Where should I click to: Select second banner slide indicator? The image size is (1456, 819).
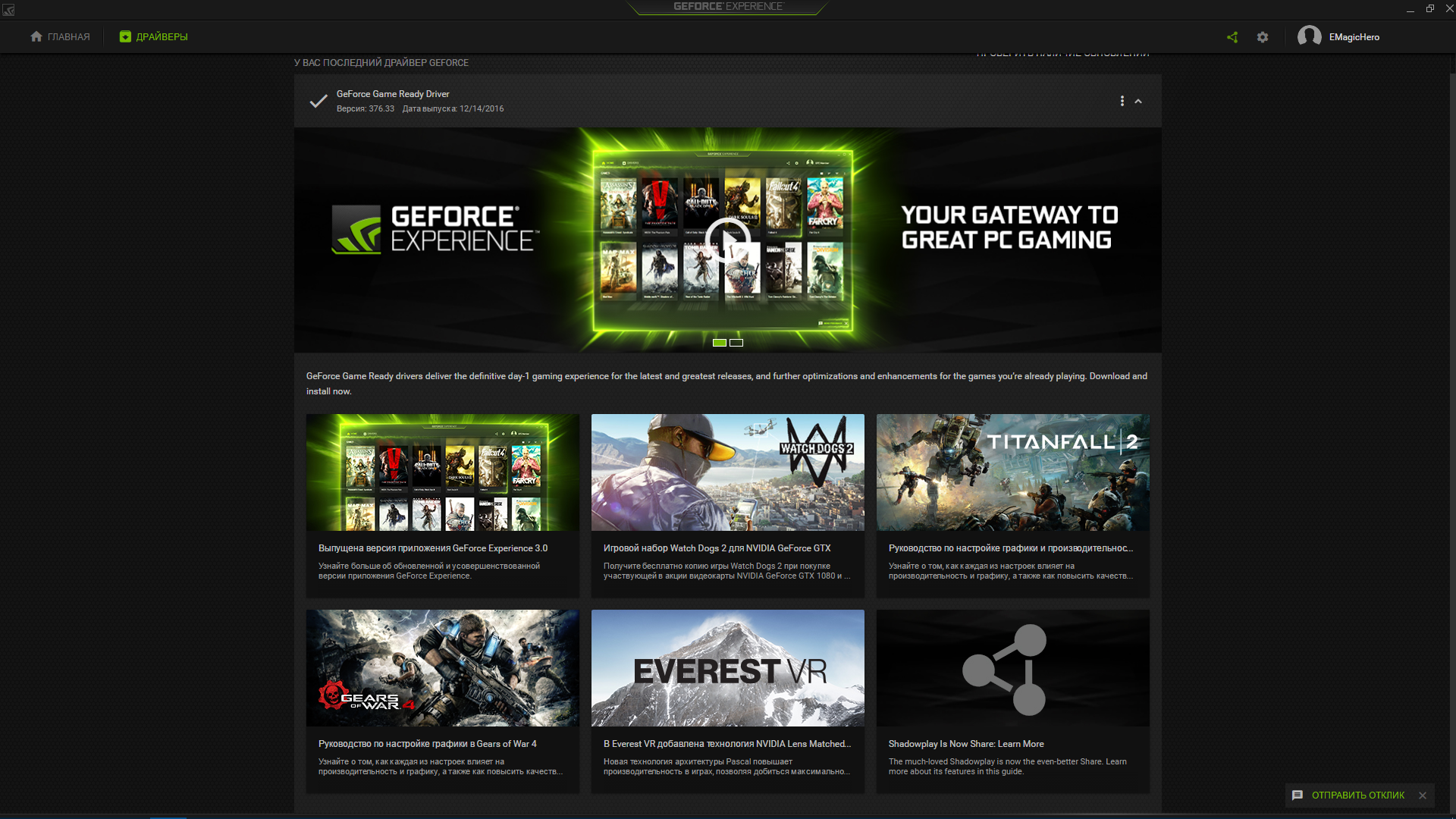[x=736, y=343]
